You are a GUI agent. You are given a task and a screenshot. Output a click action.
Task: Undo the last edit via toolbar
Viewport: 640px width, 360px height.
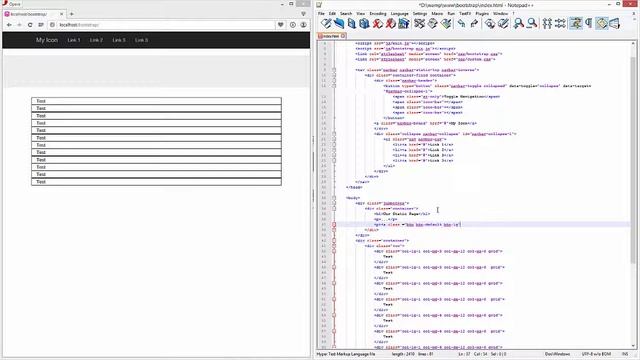click(x=461, y=24)
